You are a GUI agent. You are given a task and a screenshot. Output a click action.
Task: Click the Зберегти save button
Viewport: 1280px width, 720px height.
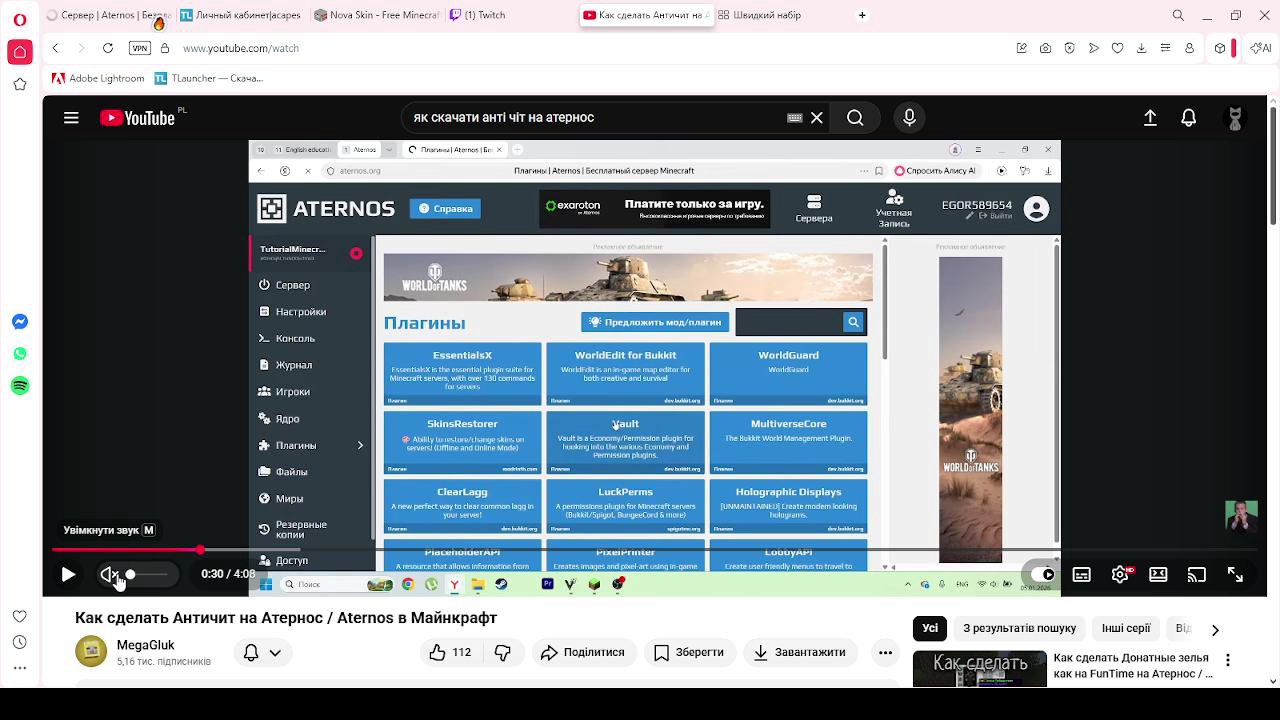click(688, 653)
